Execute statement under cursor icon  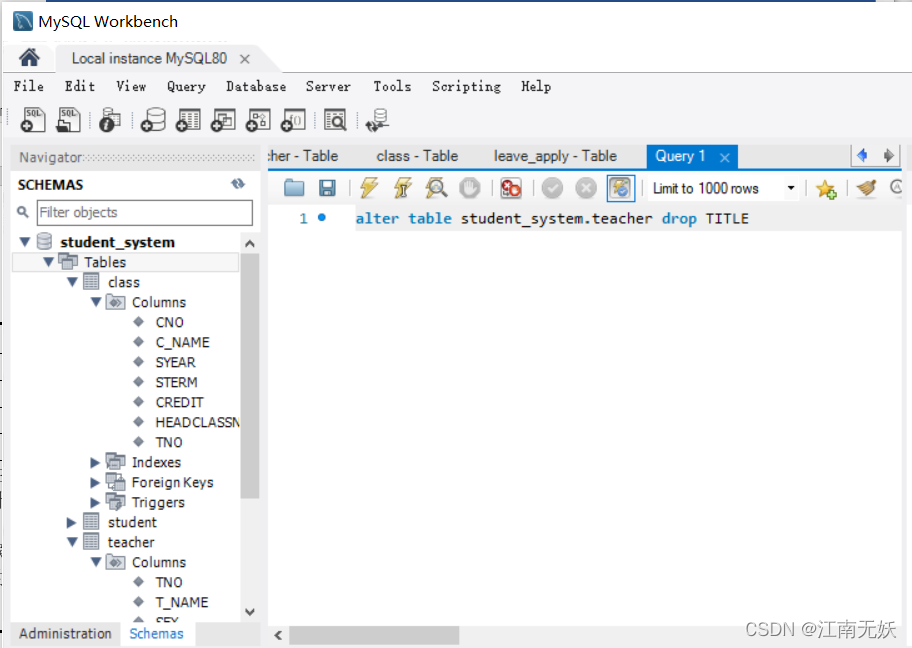coord(402,188)
